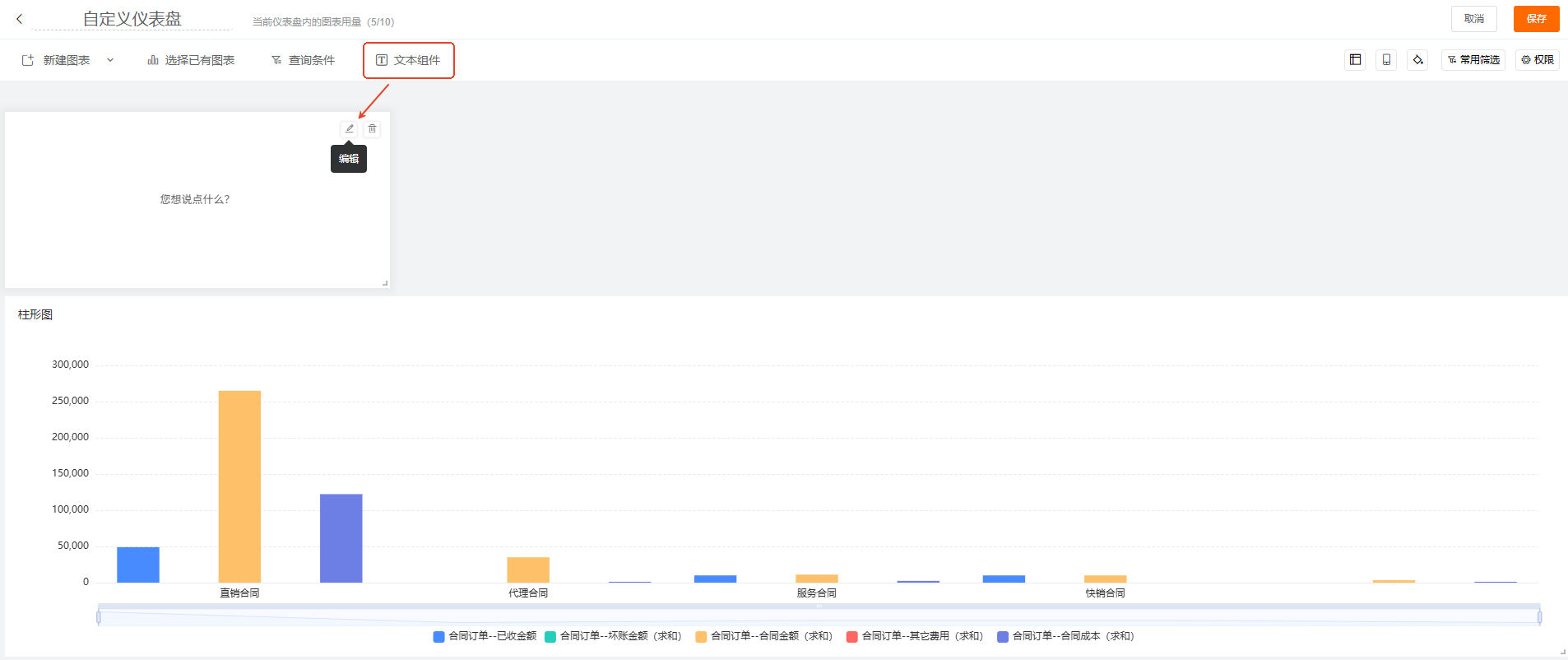Toggle the 合同订单--合同成本 legend series
This screenshot has height=660, width=1568.
(x=1065, y=636)
